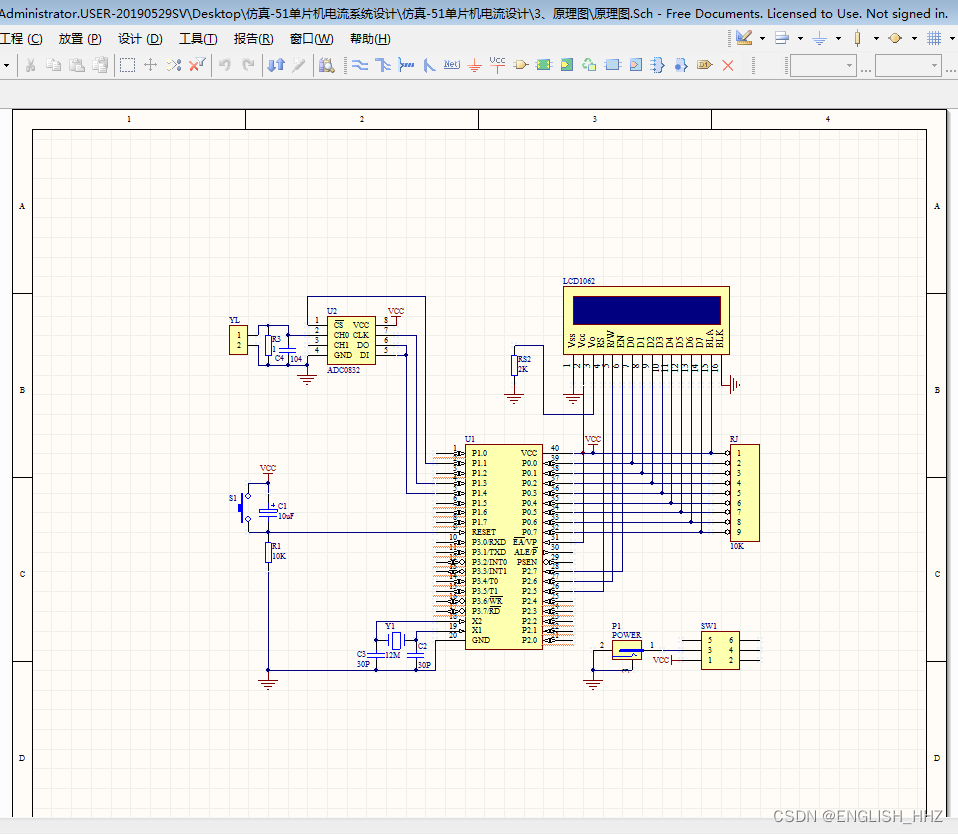Open the 工具(T) menu
This screenshot has width=958, height=834.
tap(198, 38)
